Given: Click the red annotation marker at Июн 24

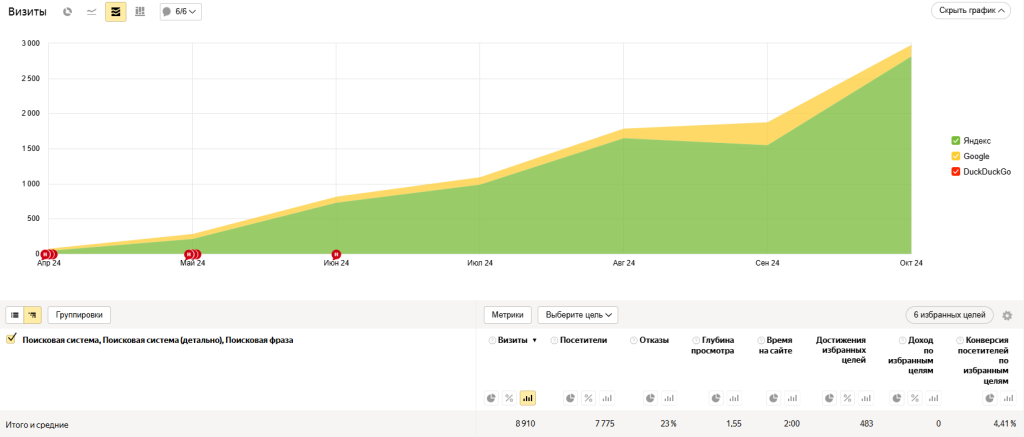Looking at the screenshot, I should tap(336, 254).
